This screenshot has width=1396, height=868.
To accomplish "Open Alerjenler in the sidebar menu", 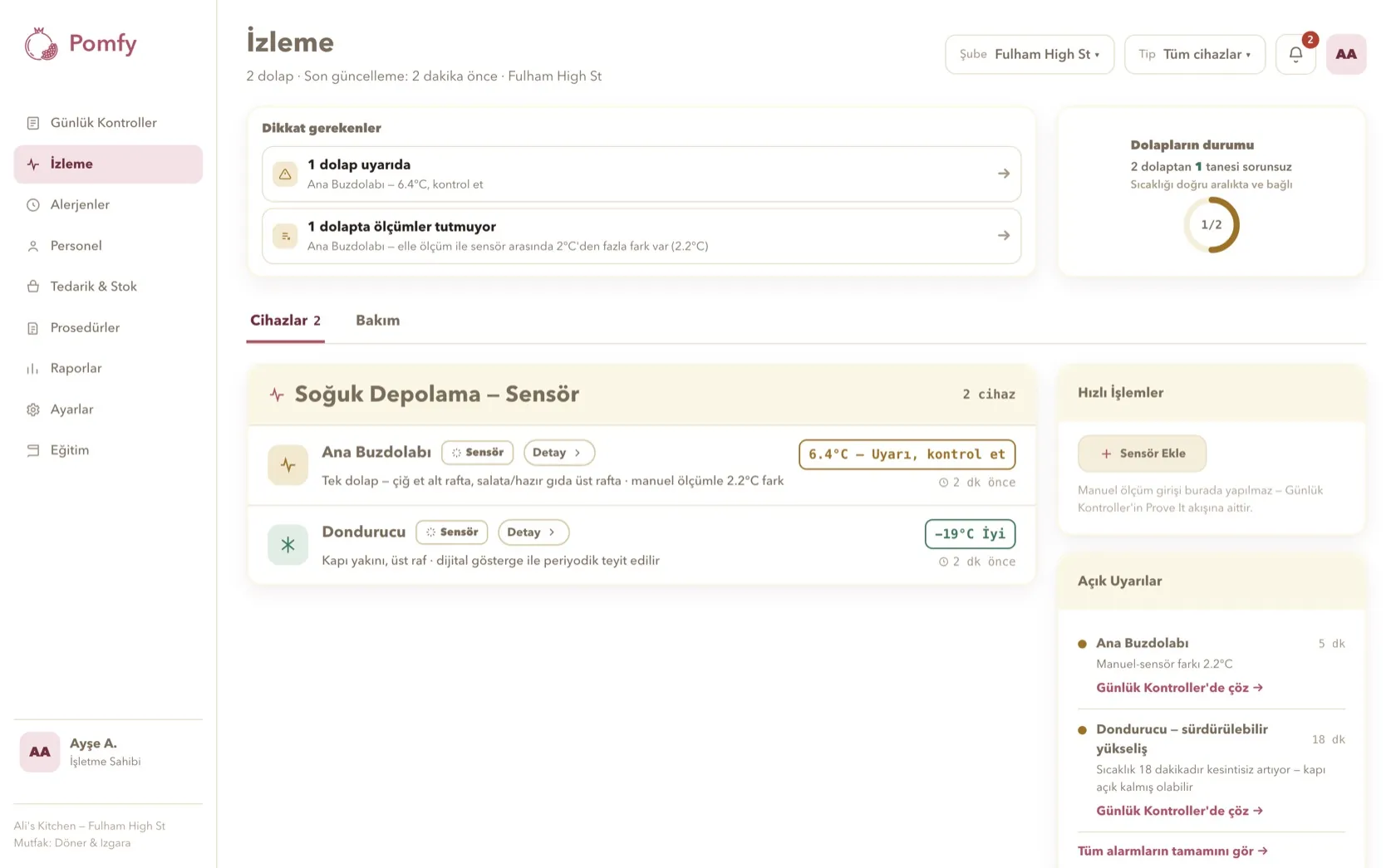I will pos(108,205).
